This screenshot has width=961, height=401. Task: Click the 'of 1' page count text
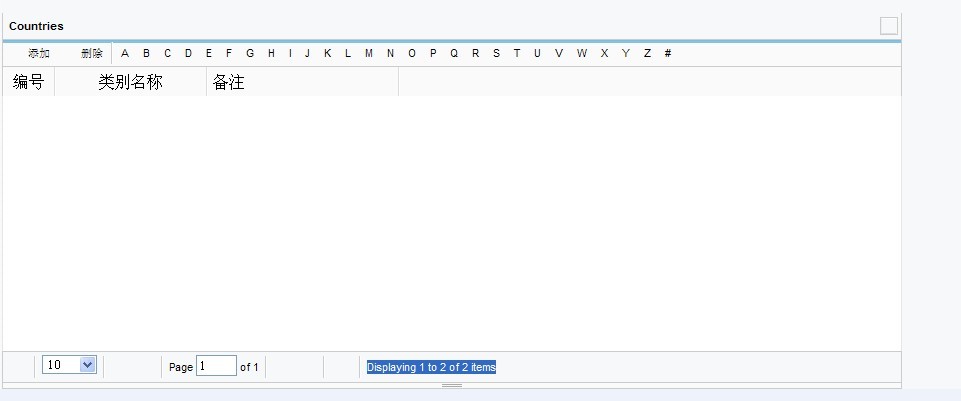click(x=249, y=367)
